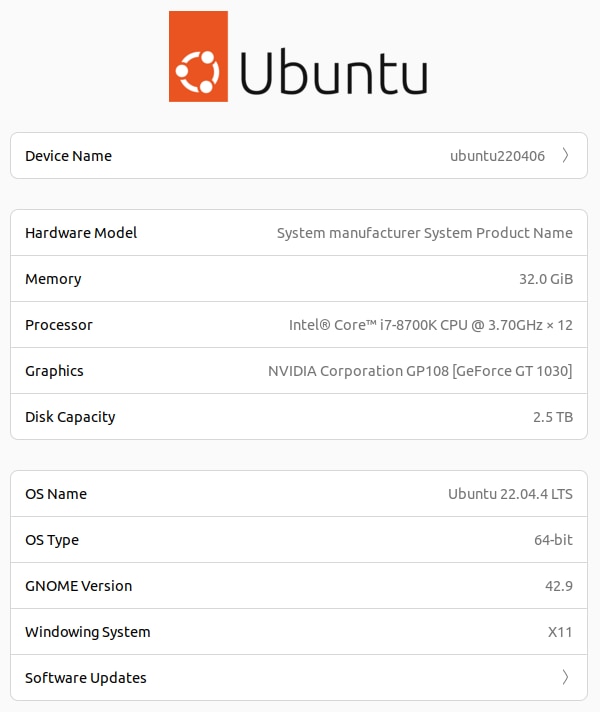Click the Hardware Model row
The image size is (600, 712).
coord(299,233)
